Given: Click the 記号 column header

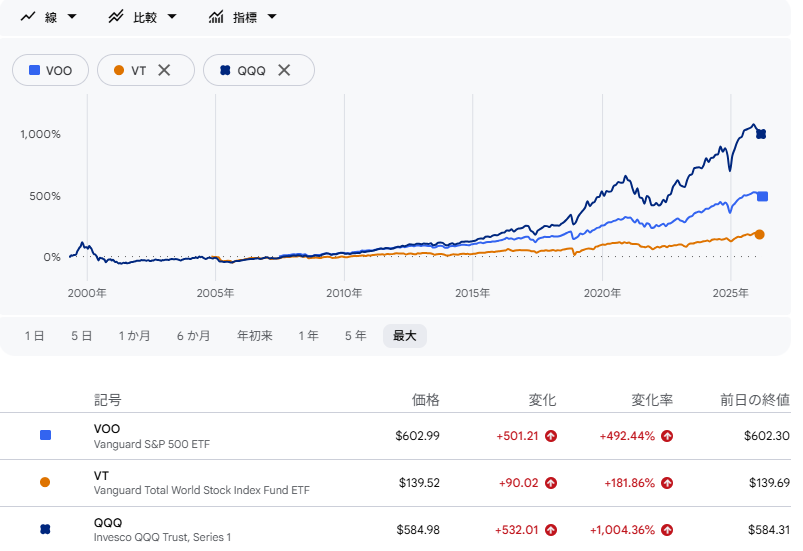Looking at the screenshot, I should click(108, 400).
